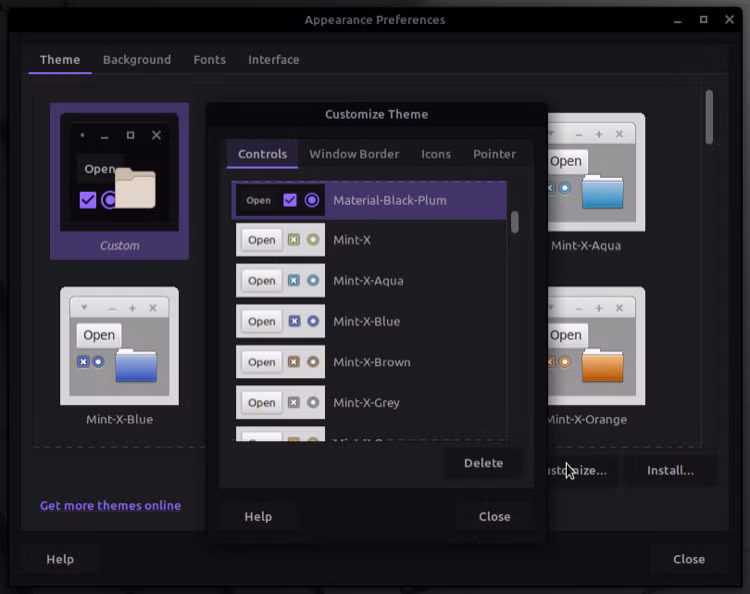Open the Get more themes online link

[x=110, y=506]
